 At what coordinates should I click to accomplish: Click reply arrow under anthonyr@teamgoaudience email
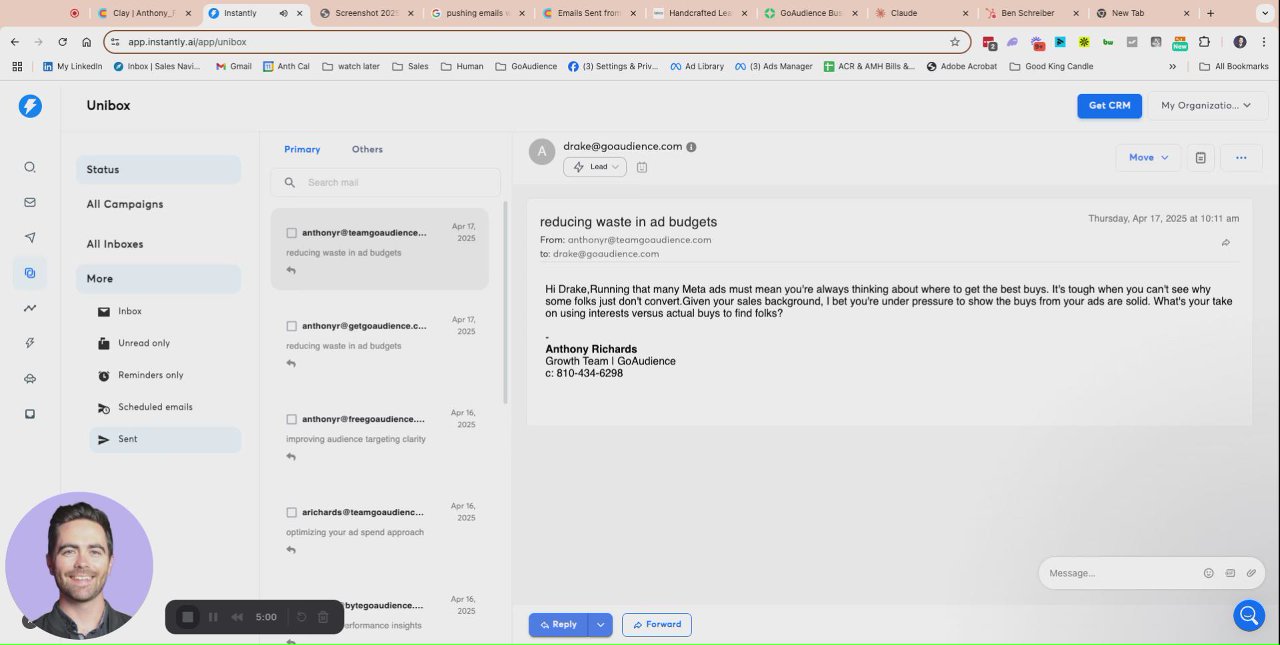coord(291,270)
